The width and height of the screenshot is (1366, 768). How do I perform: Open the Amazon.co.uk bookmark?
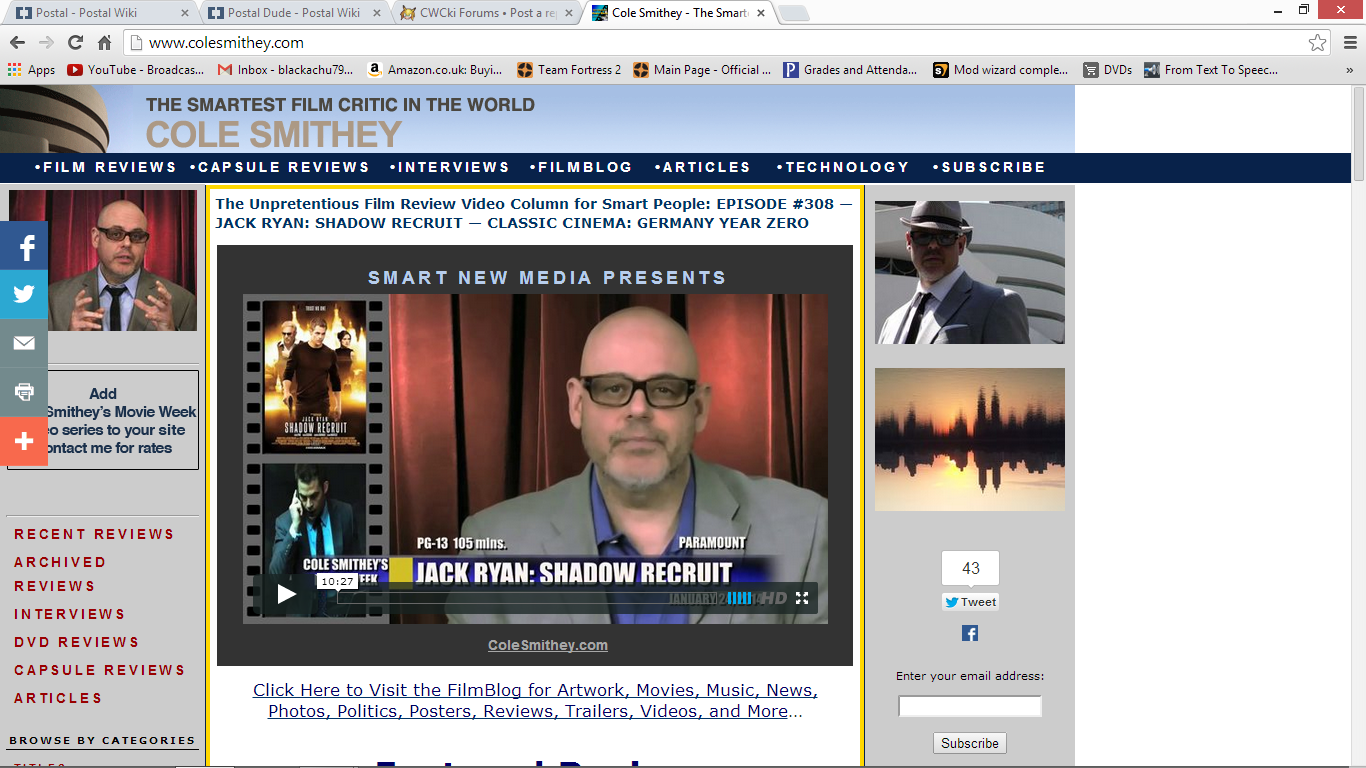[x=435, y=70]
